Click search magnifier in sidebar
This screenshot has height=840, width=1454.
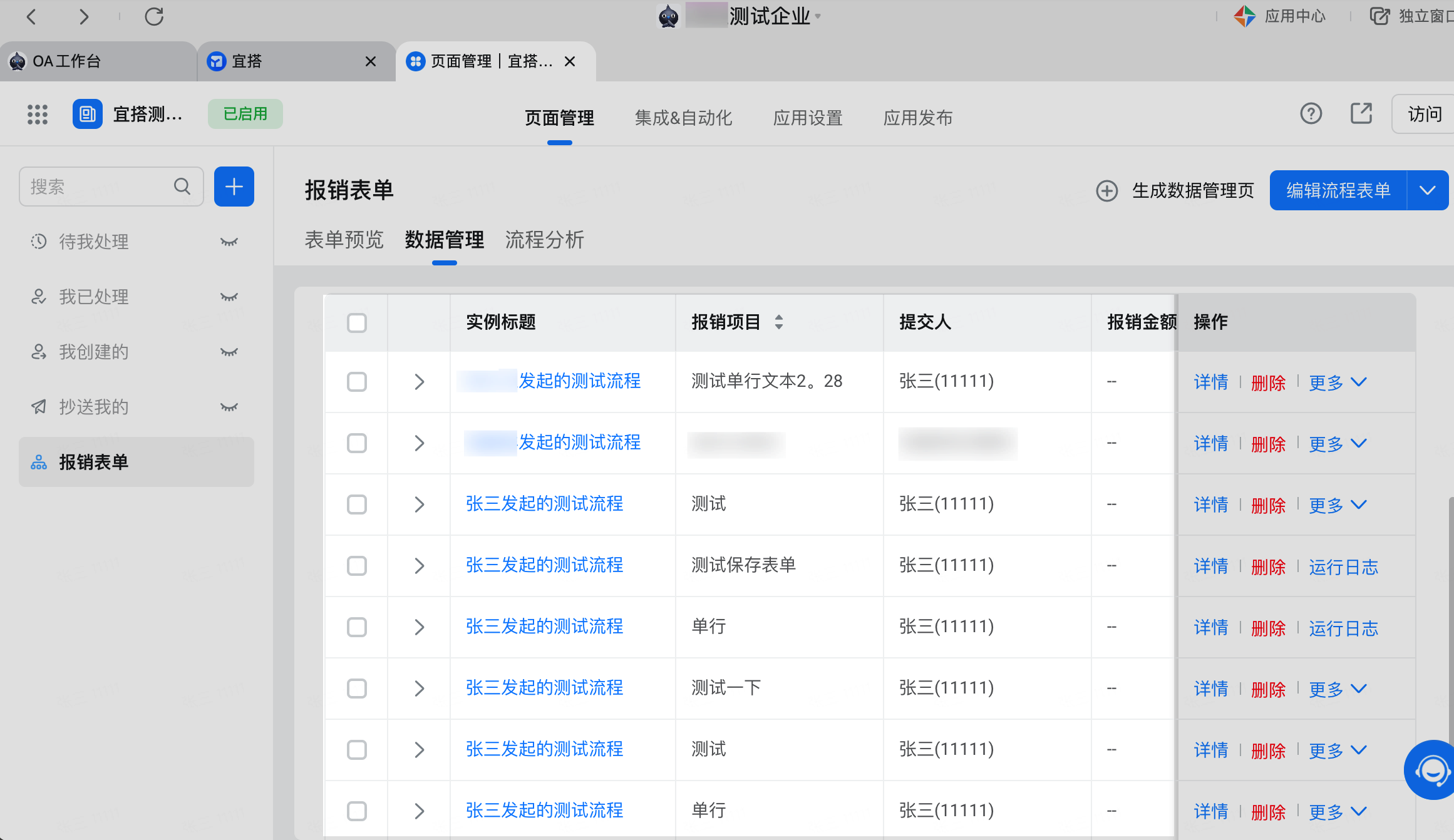[182, 187]
